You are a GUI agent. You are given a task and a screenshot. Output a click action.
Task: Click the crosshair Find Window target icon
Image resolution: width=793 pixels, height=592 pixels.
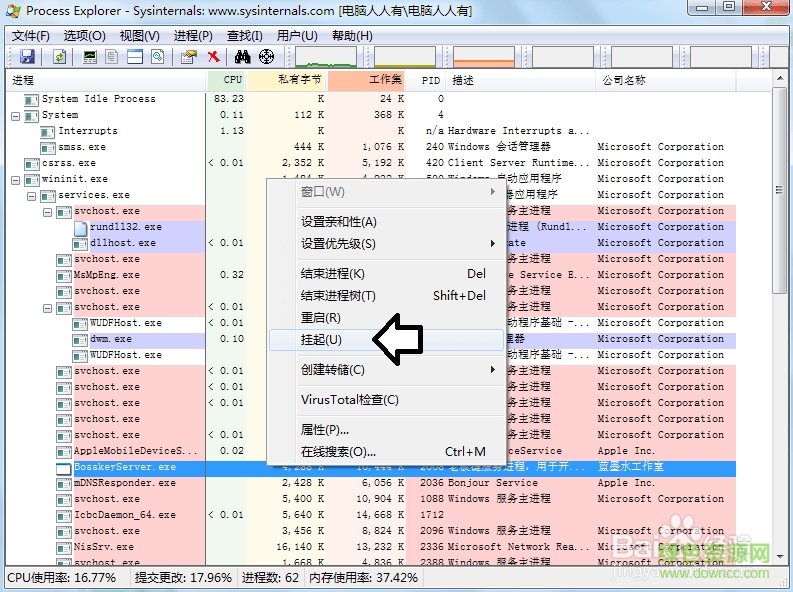[x=266, y=57]
